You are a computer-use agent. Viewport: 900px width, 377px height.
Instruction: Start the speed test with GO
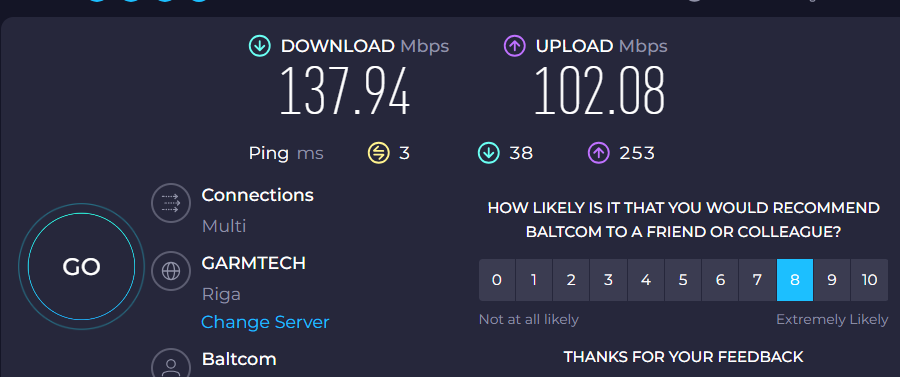tap(82, 267)
